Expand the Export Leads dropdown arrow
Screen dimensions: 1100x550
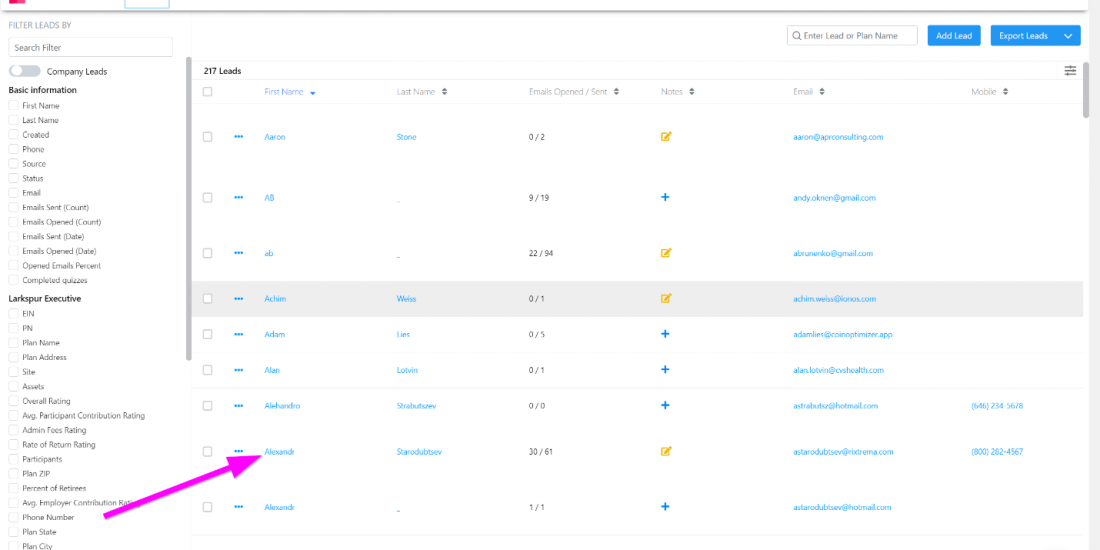1068,36
